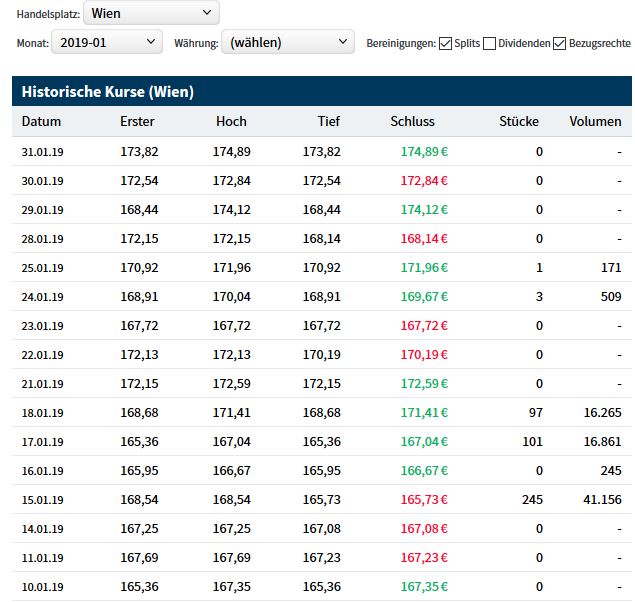Select the 10.01.19 date row
635x602 pixels.
[x=42, y=586]
